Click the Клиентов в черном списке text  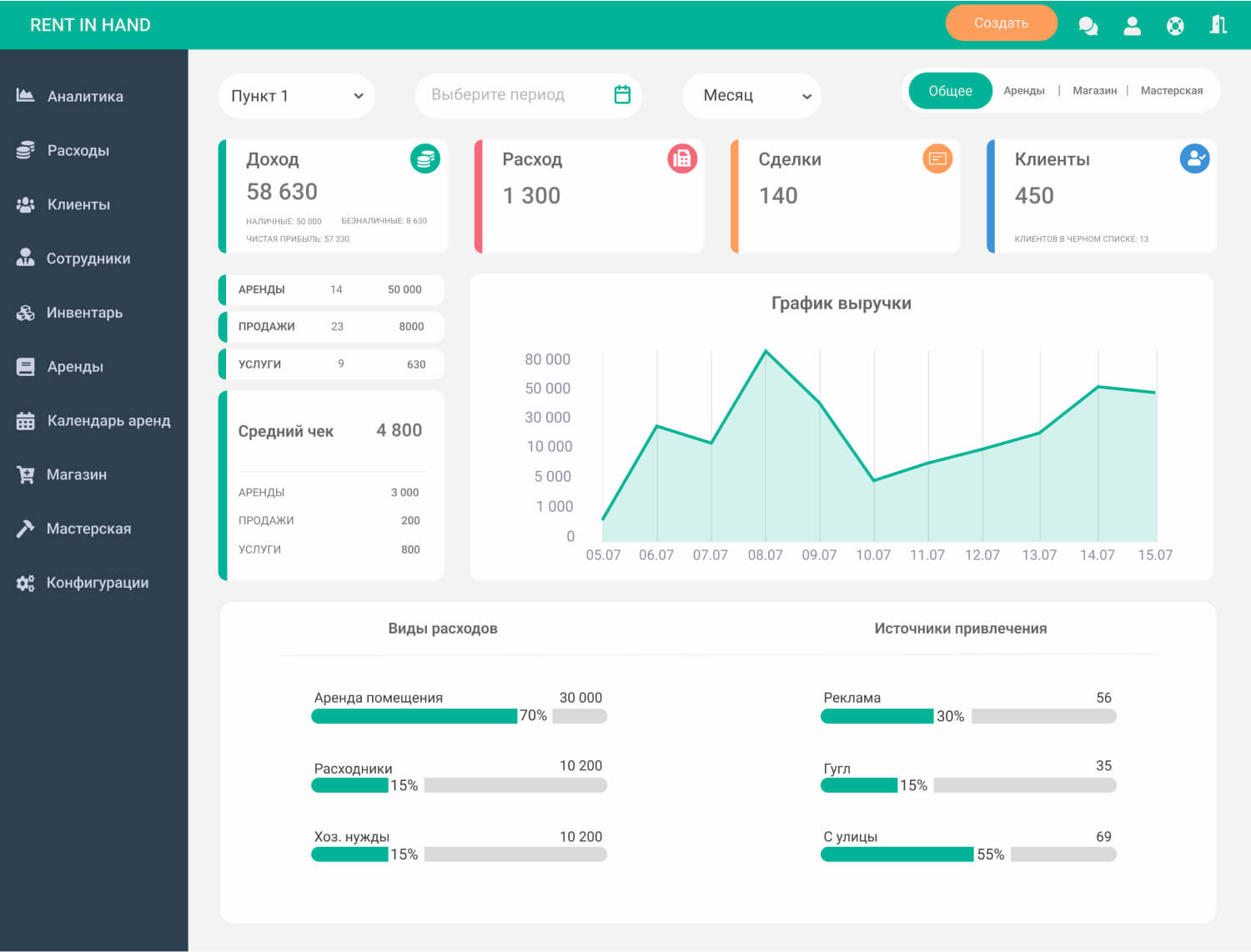click(x=1081, y=239)
